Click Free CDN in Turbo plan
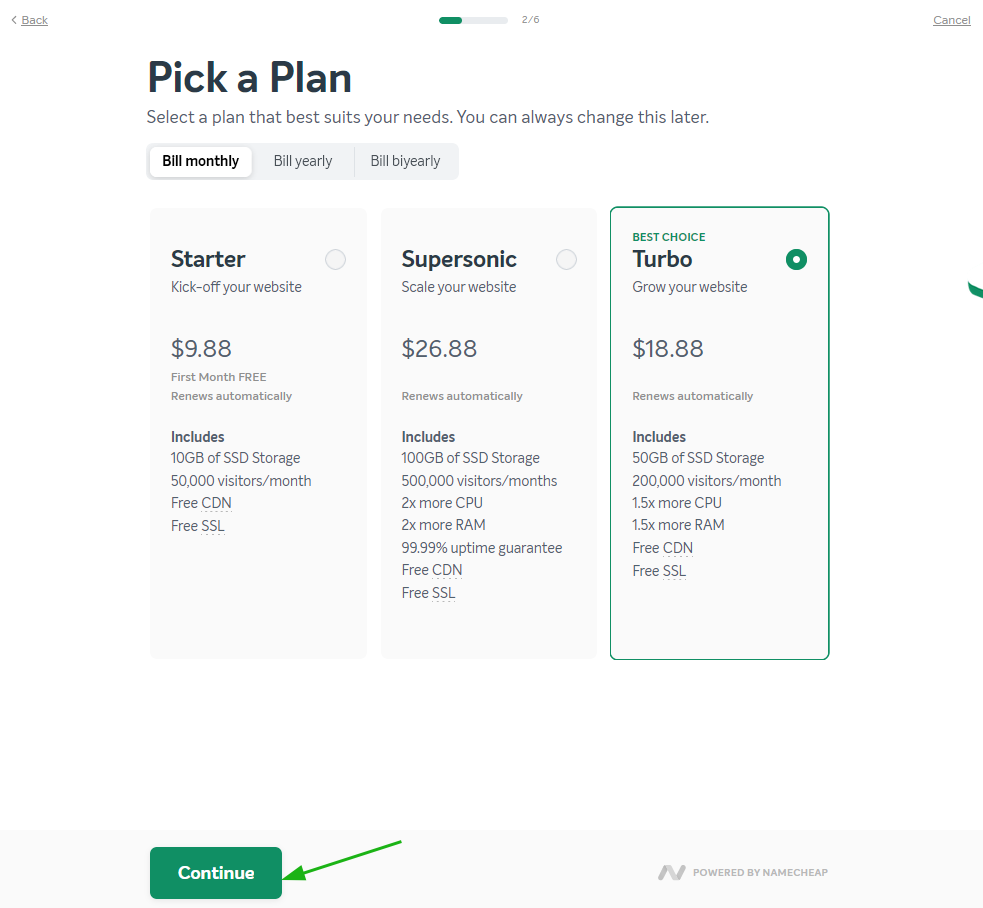The height and width of the screenshot is (908, 983). (663, 548)
